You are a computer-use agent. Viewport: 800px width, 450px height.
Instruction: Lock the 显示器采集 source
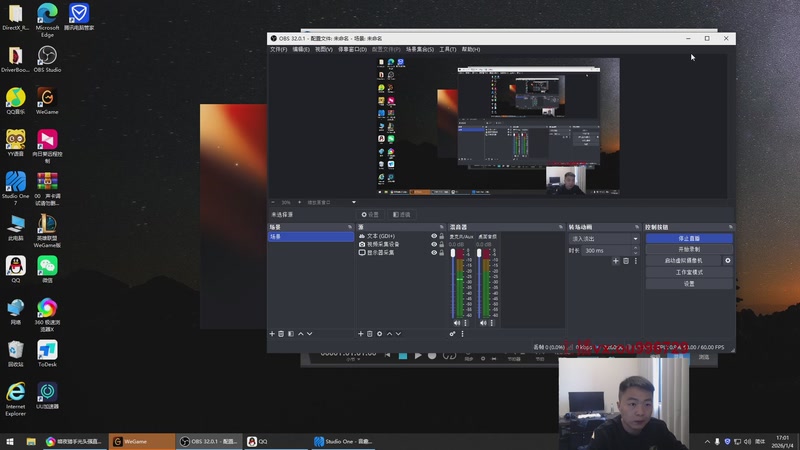point(442,253)
